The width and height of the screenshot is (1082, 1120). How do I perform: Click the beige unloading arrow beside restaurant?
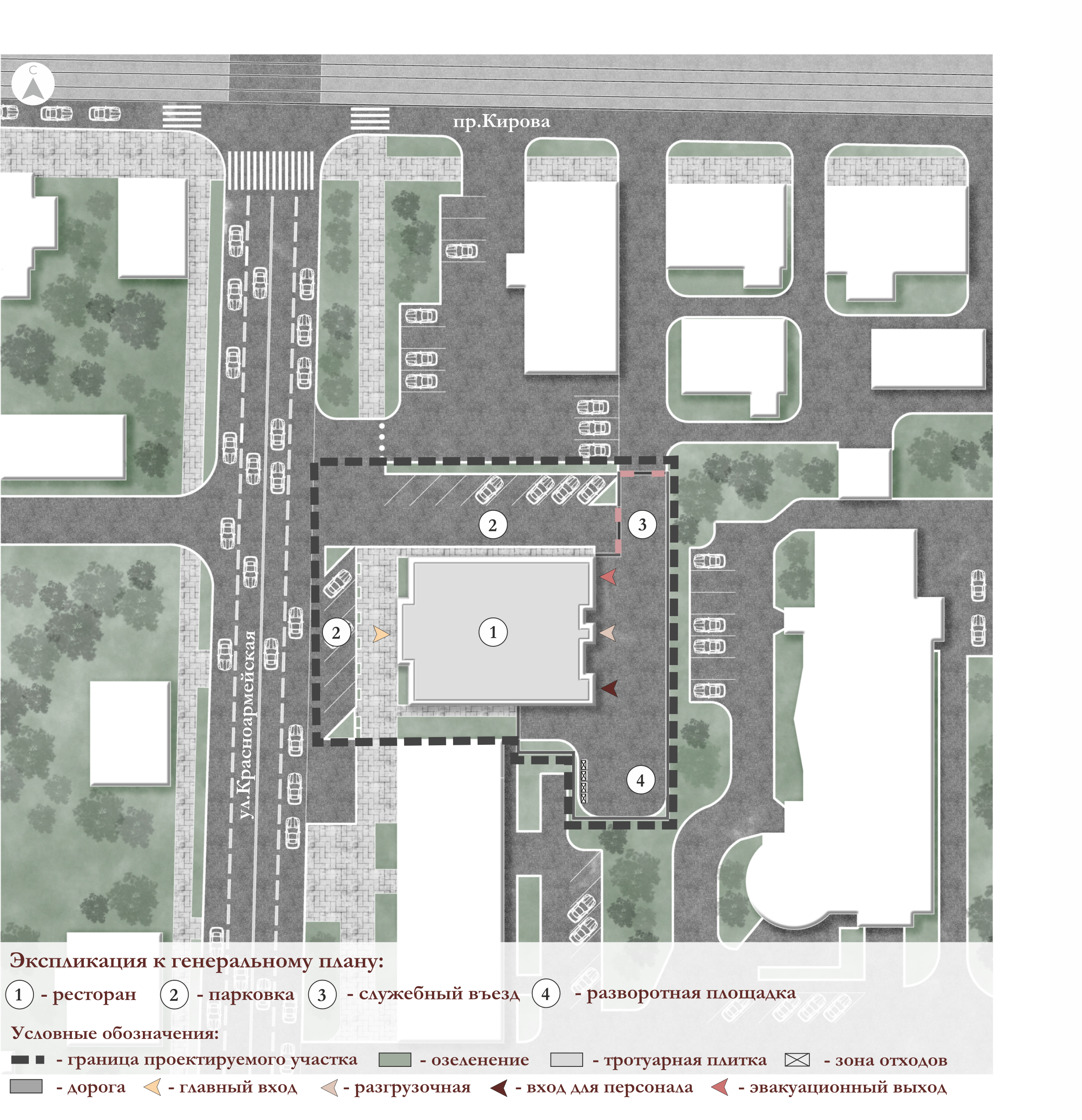point(607,633)
